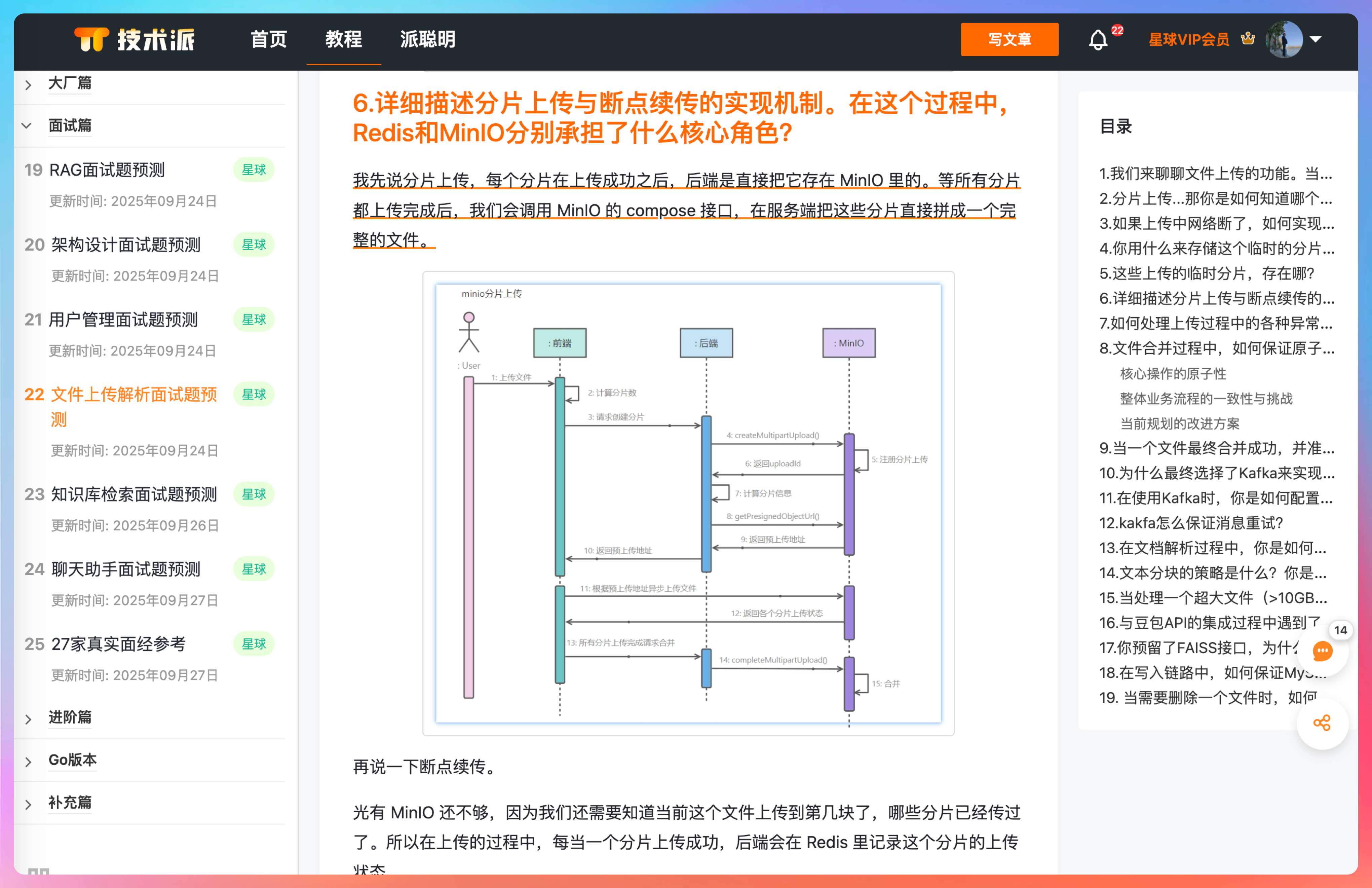Open 23 知识库检索面试题预测 article
The height and width of the screenshot is (888, 1372).
coord(134,494)
